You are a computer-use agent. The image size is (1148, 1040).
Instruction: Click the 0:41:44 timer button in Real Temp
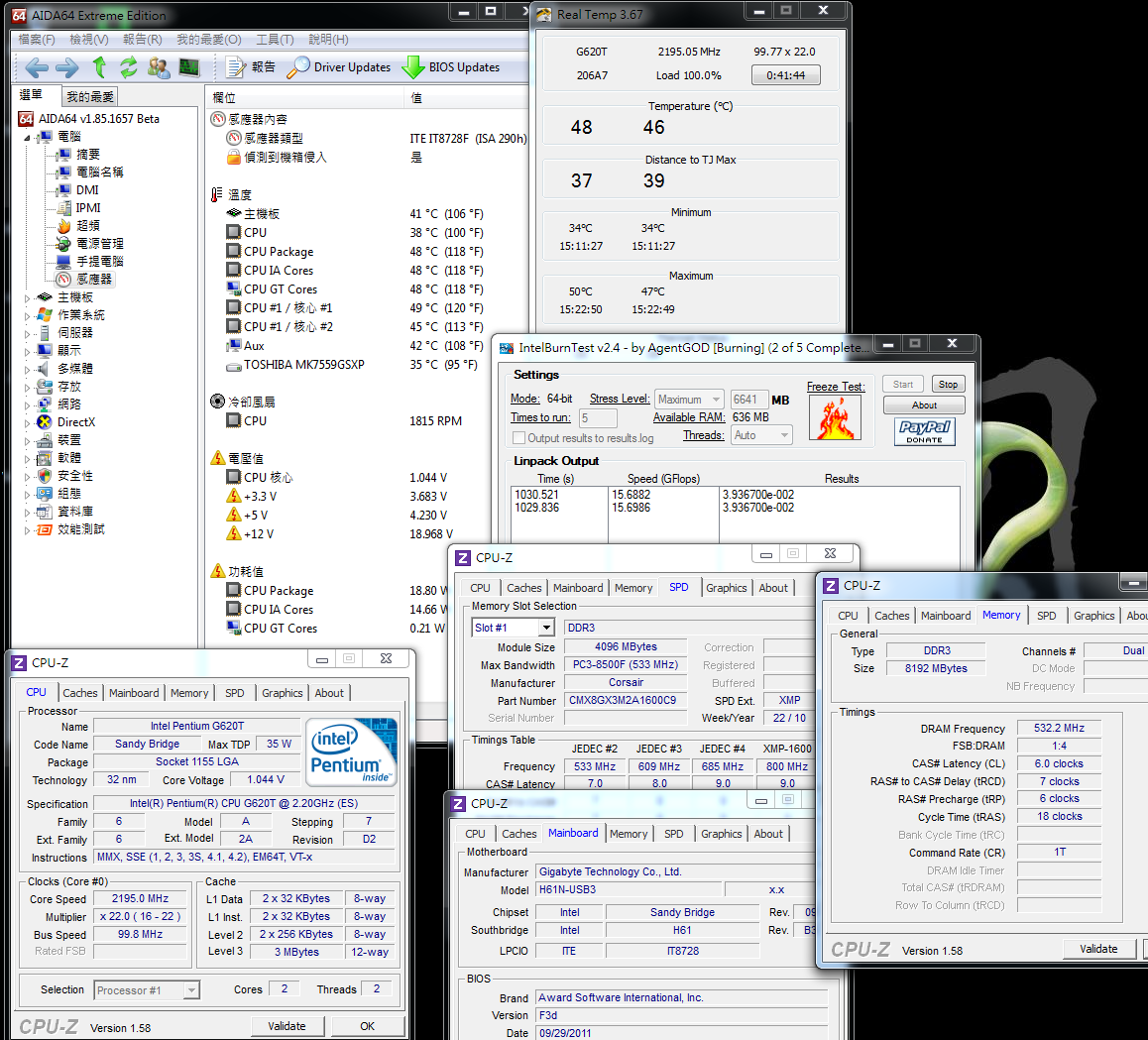tap(785, 75)
